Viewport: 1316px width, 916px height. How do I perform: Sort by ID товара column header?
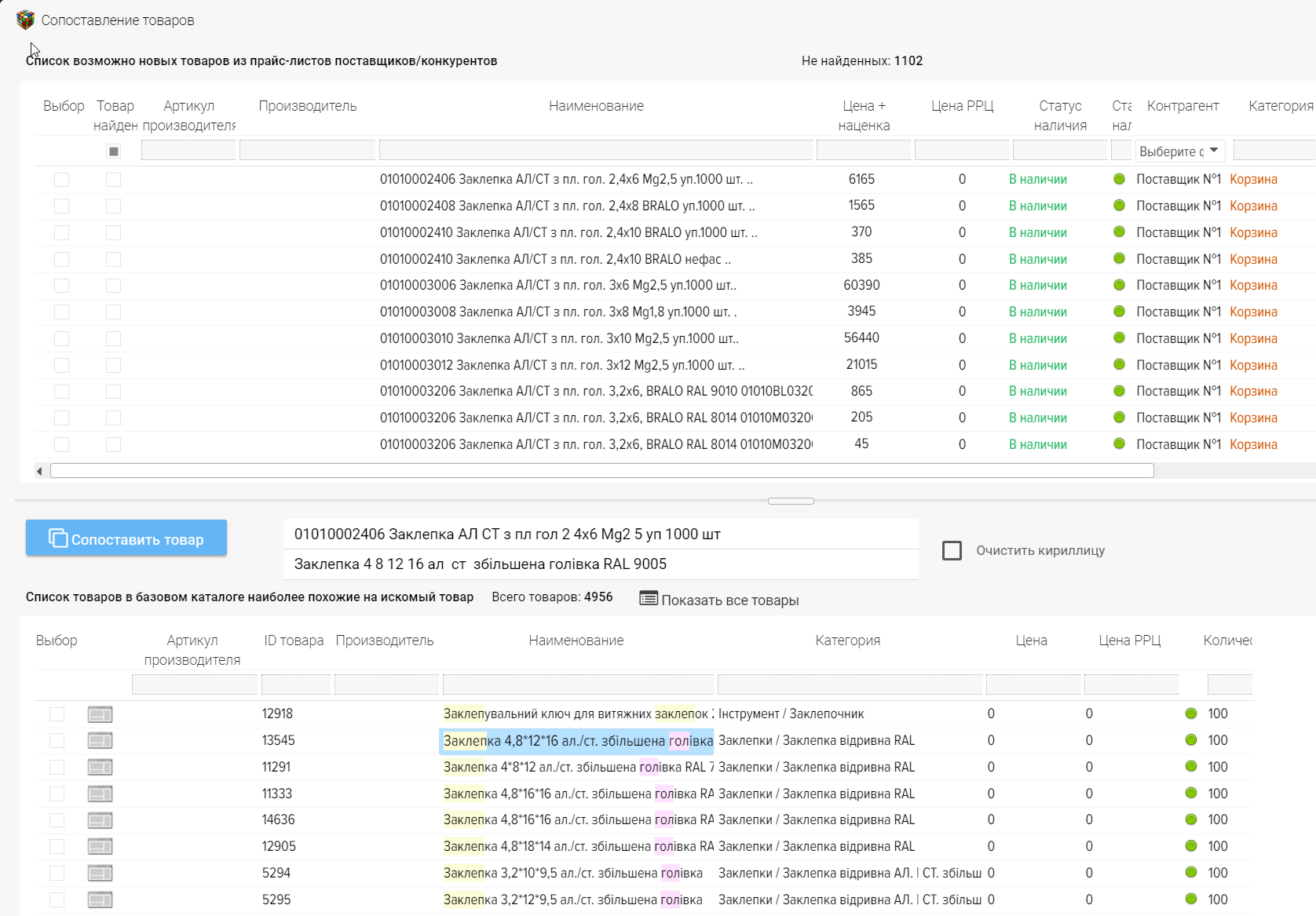[x=294, y=640]
